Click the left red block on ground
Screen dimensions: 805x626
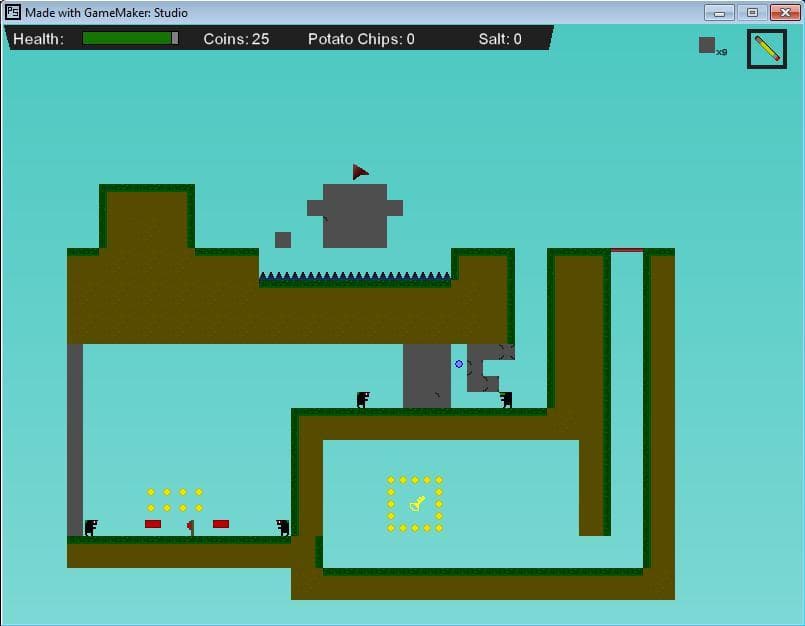pos(153,524)
